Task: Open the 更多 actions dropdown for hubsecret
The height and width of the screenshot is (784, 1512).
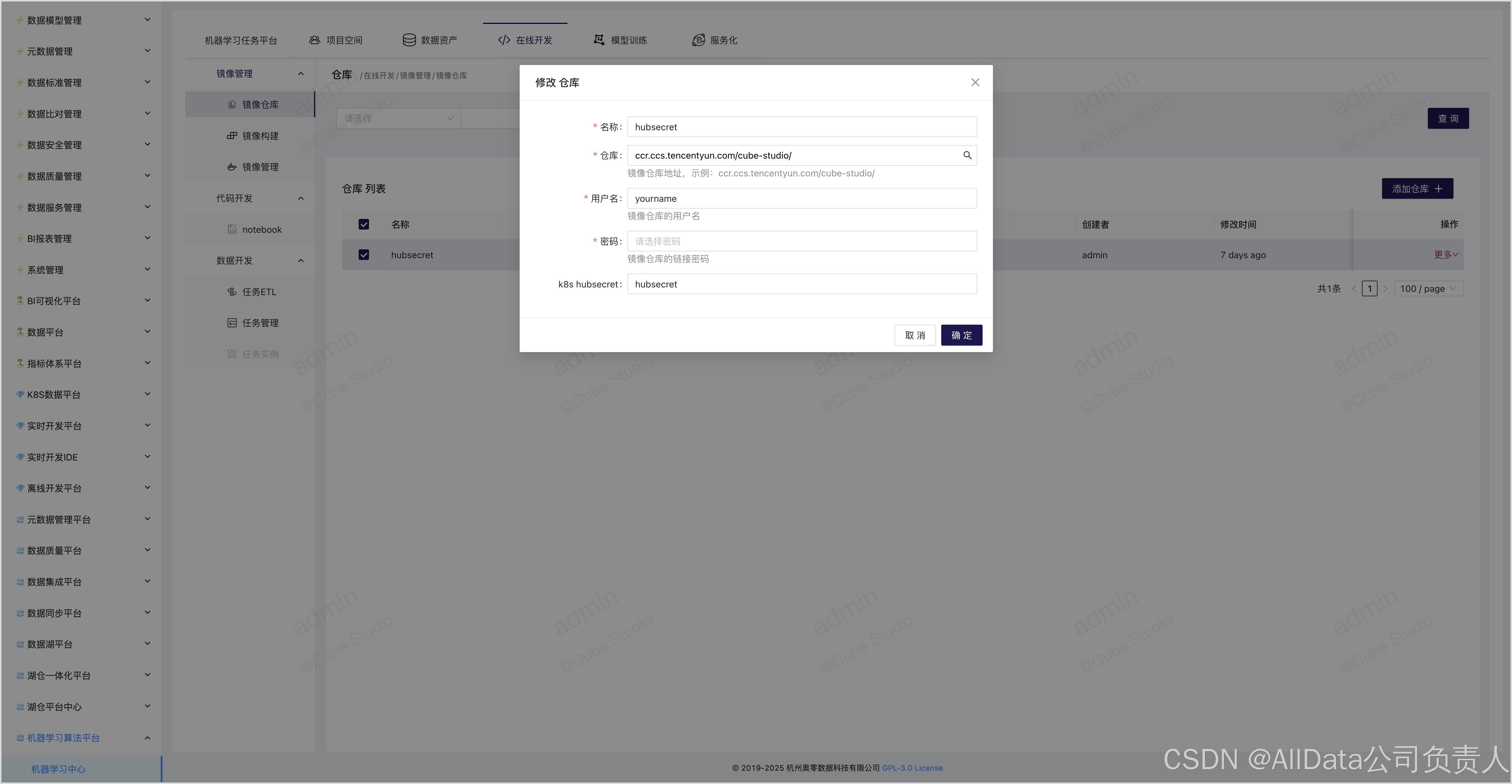Action: tap(1446, 255)
